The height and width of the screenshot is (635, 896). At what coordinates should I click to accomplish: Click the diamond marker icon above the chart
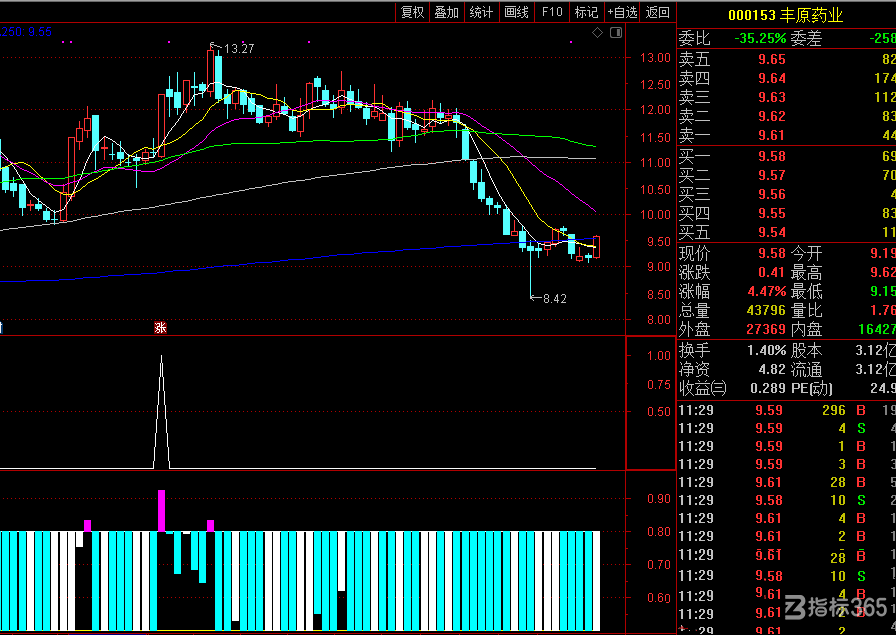coord(598,33)
